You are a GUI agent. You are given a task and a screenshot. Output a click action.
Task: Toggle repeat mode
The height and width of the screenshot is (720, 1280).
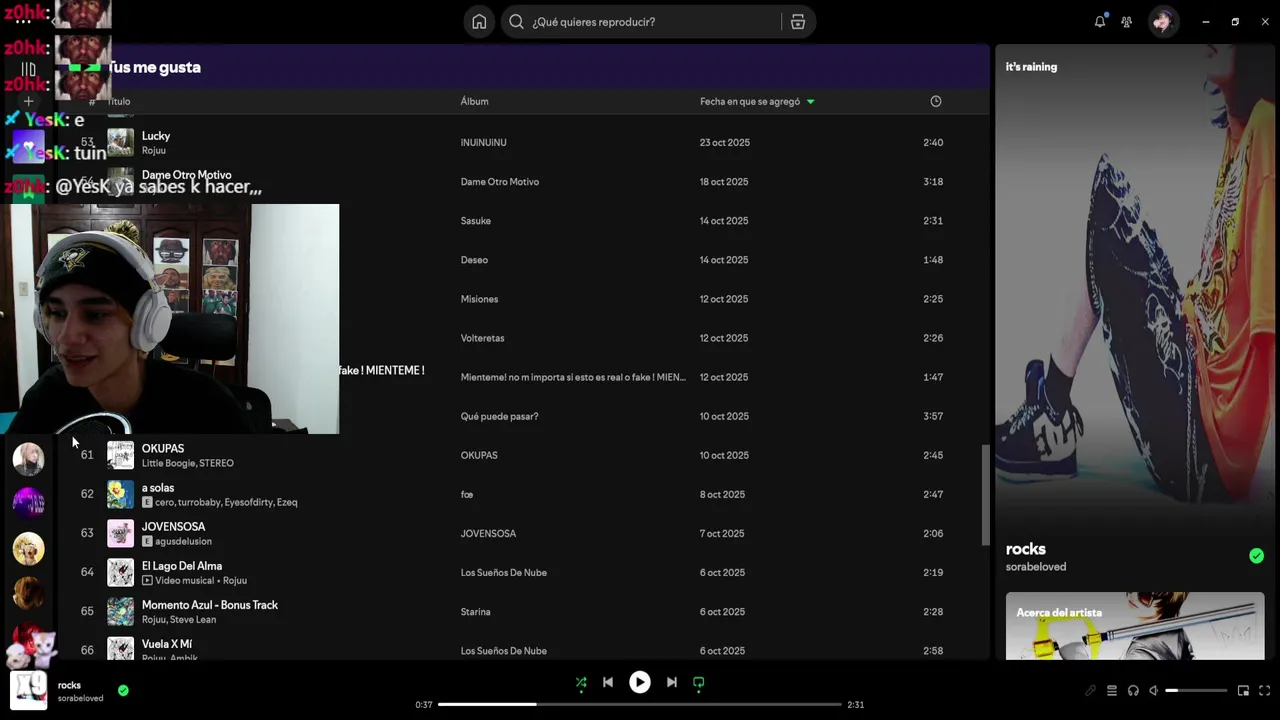(699, 683)
